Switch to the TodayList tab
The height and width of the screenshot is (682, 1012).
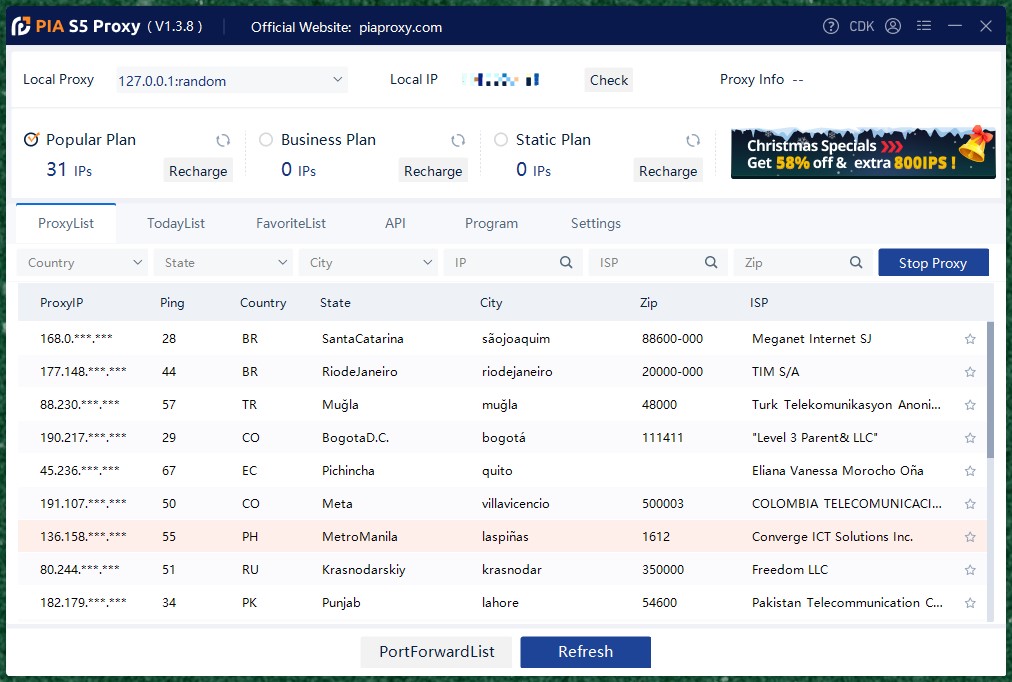point(176,223)
